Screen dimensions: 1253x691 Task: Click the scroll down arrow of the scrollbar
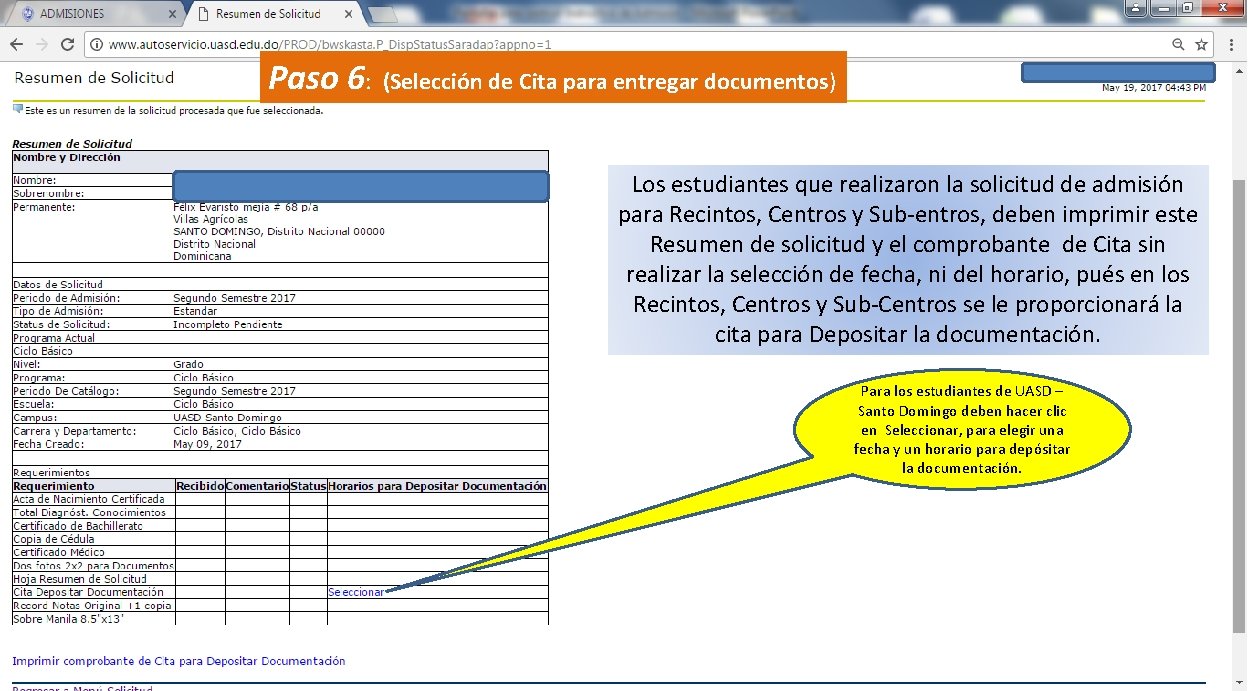click(x=1240, y=685)
